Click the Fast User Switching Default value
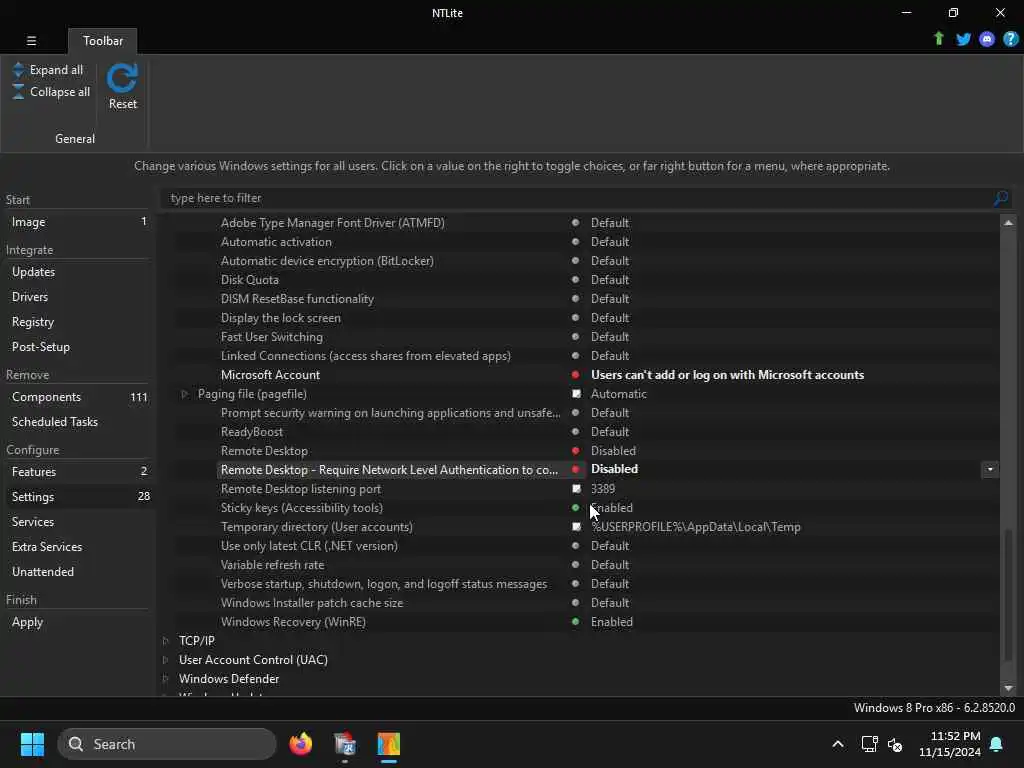 pos(610,337)
